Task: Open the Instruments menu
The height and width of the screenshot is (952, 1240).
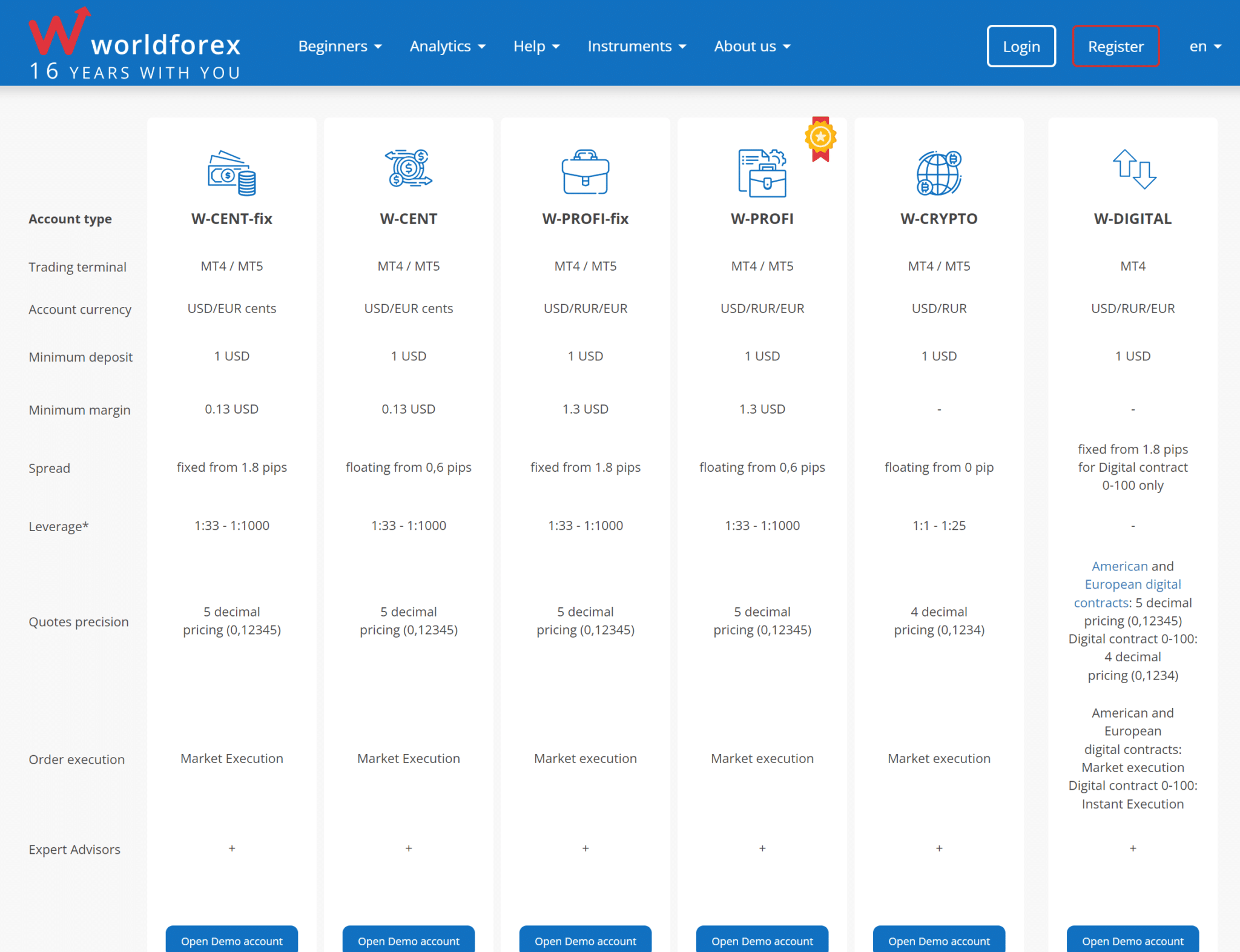Action: tap(636, 47)
